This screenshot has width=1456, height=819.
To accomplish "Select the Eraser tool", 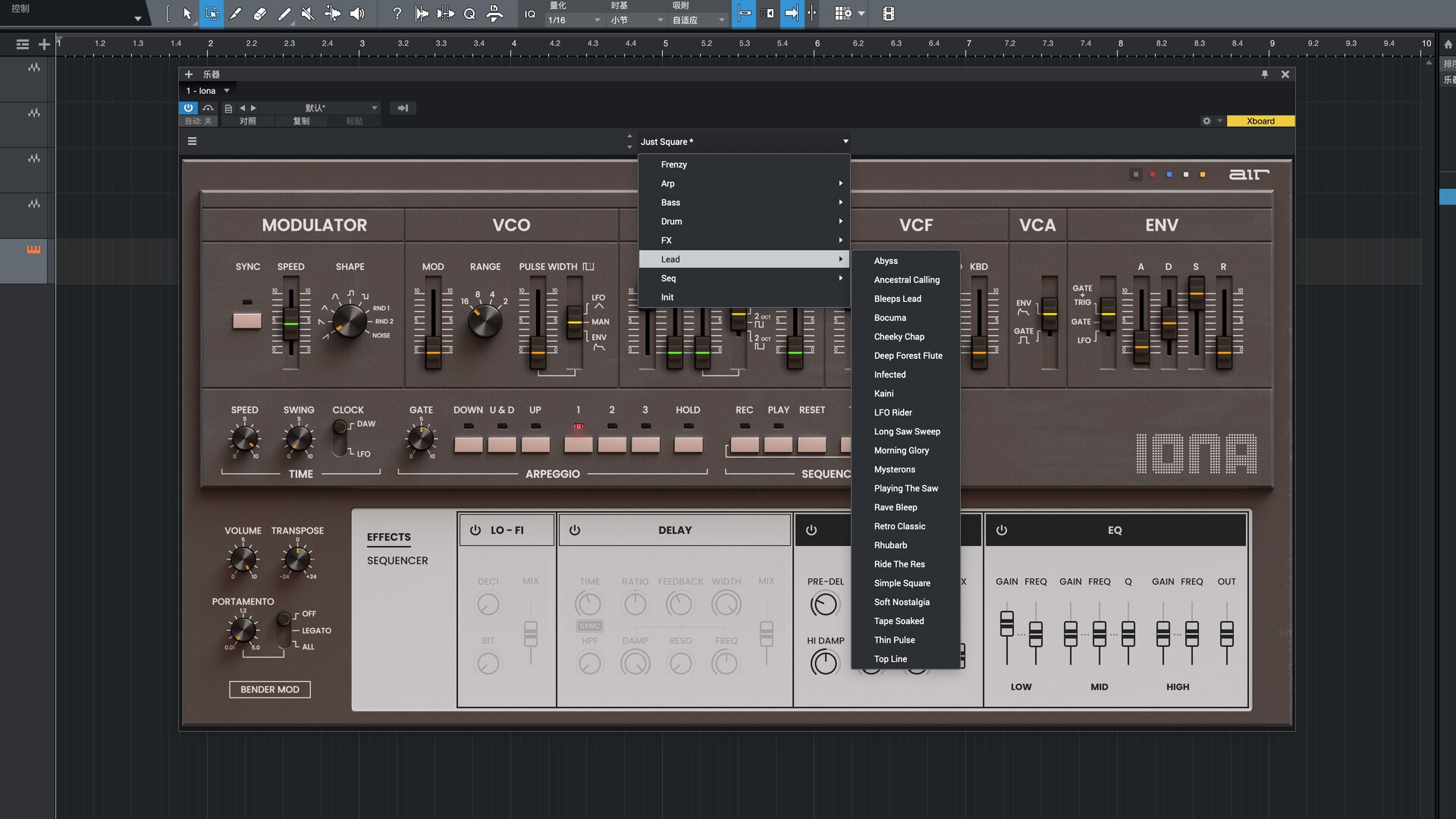I will coord(260,14).
